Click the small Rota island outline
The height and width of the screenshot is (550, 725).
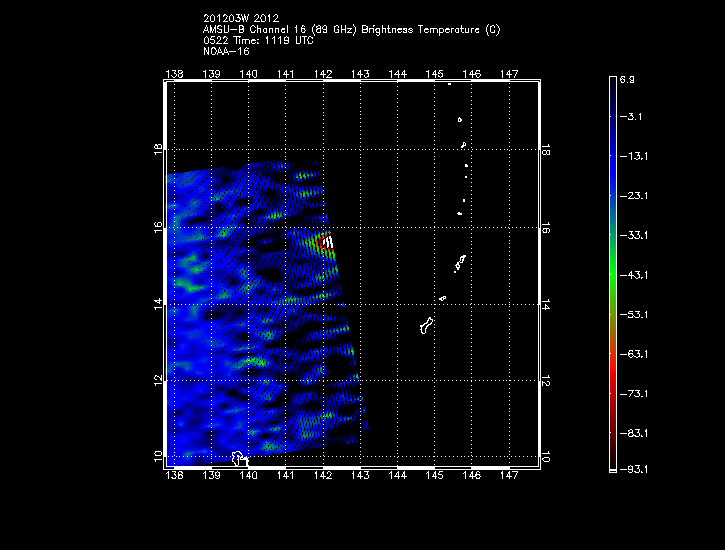click(x=442, y=298)
